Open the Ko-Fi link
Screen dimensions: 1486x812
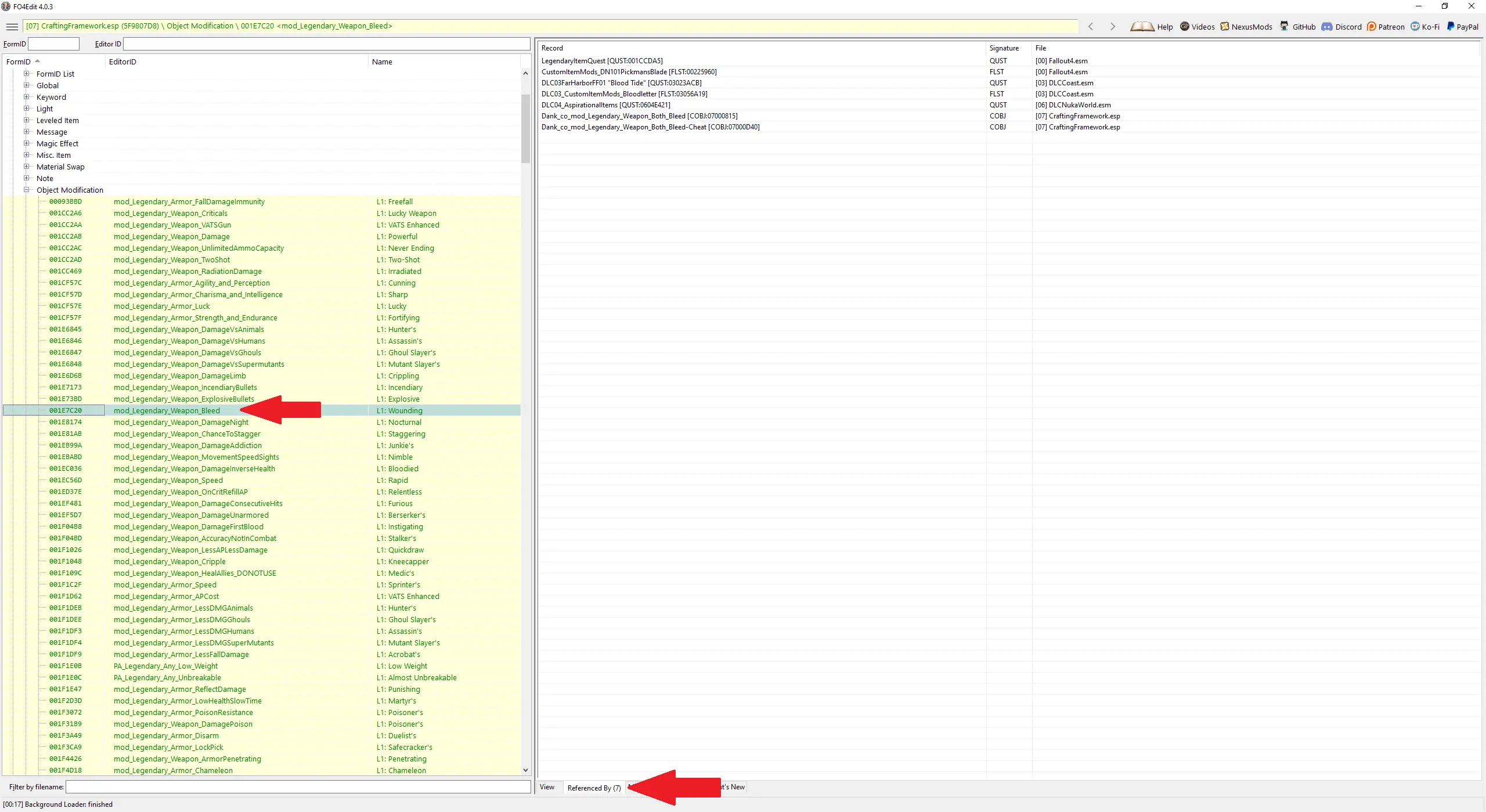(x=1425, y=27)
